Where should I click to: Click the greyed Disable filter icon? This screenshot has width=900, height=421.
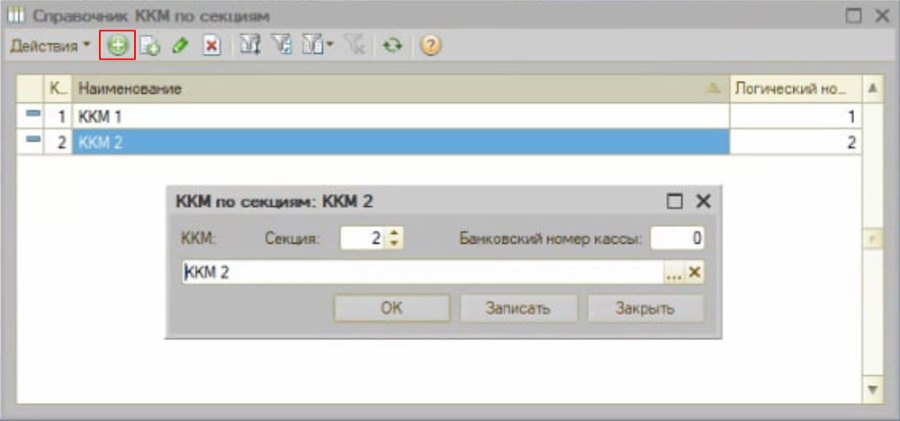pos(354,46)
